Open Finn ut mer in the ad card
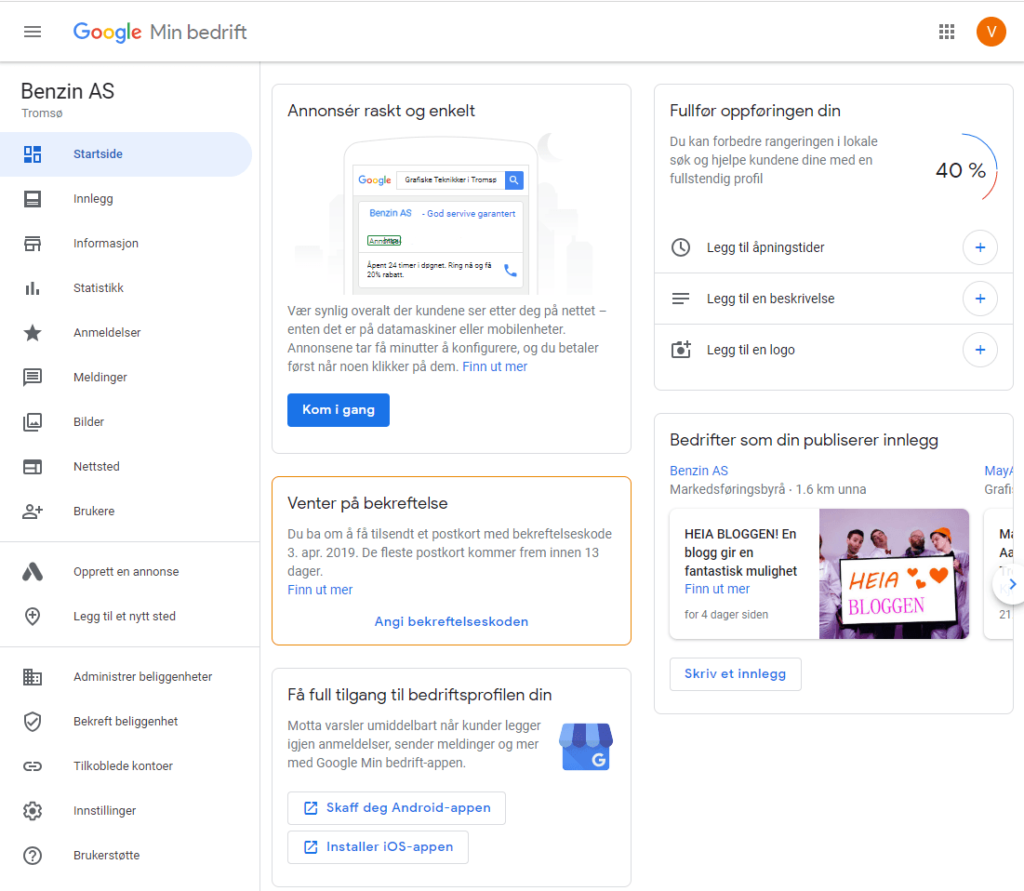Image resolution: width=1024 pixels, height=891 pixels. (x=494, y=366)
